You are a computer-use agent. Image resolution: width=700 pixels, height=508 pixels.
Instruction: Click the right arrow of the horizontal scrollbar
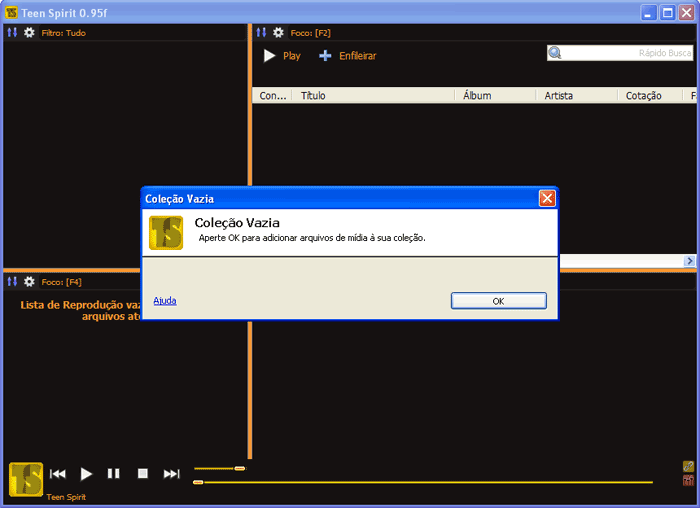coord(690,261)
